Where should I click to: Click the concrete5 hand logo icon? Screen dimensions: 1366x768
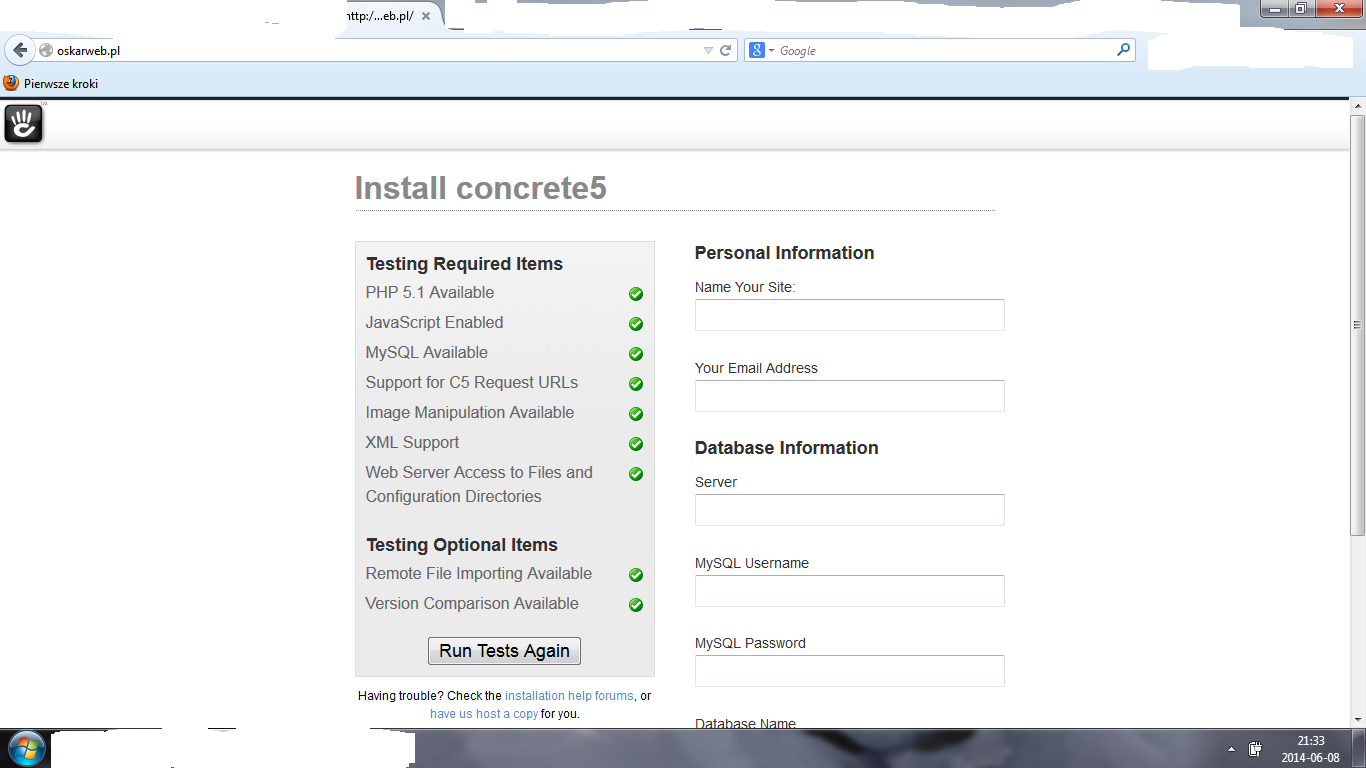pyautogui.click(x=24, y=124)
